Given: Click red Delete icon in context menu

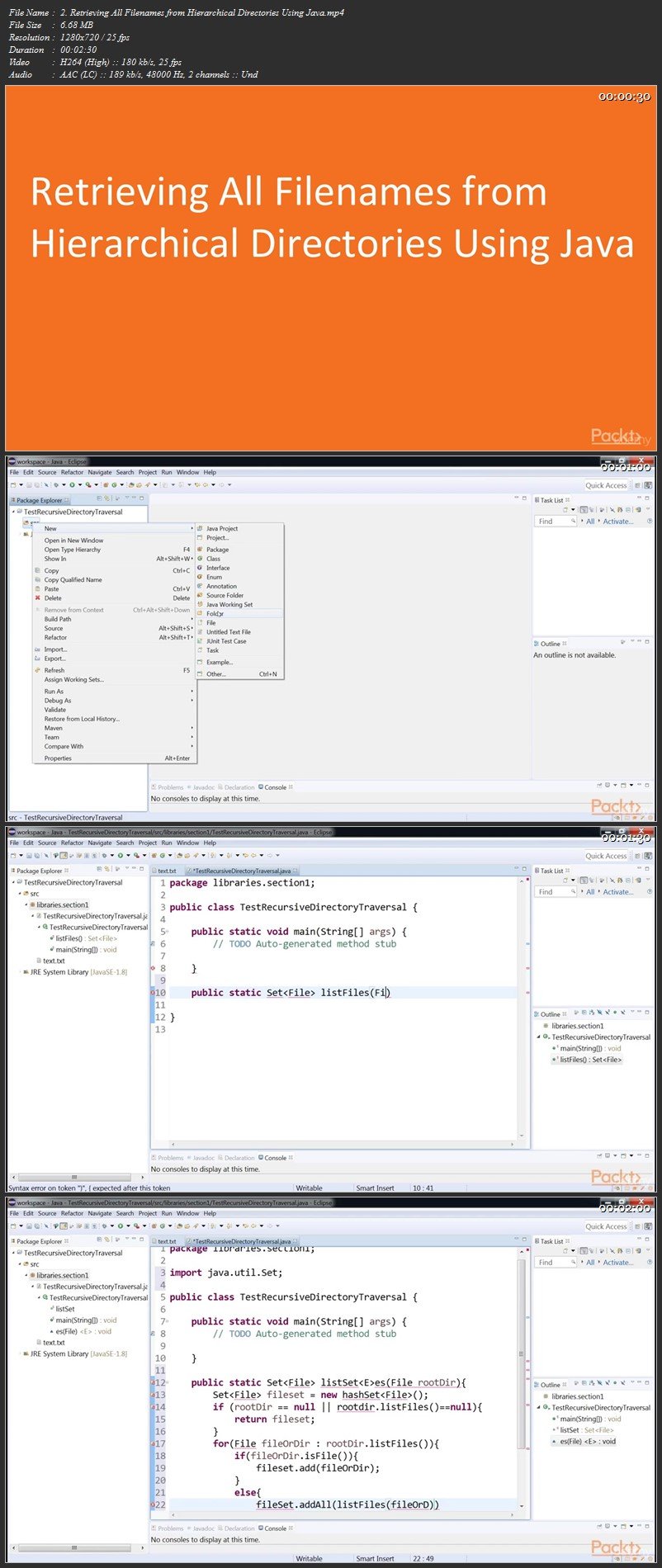Looking at the screenshot, I should [x=37, y=597].
